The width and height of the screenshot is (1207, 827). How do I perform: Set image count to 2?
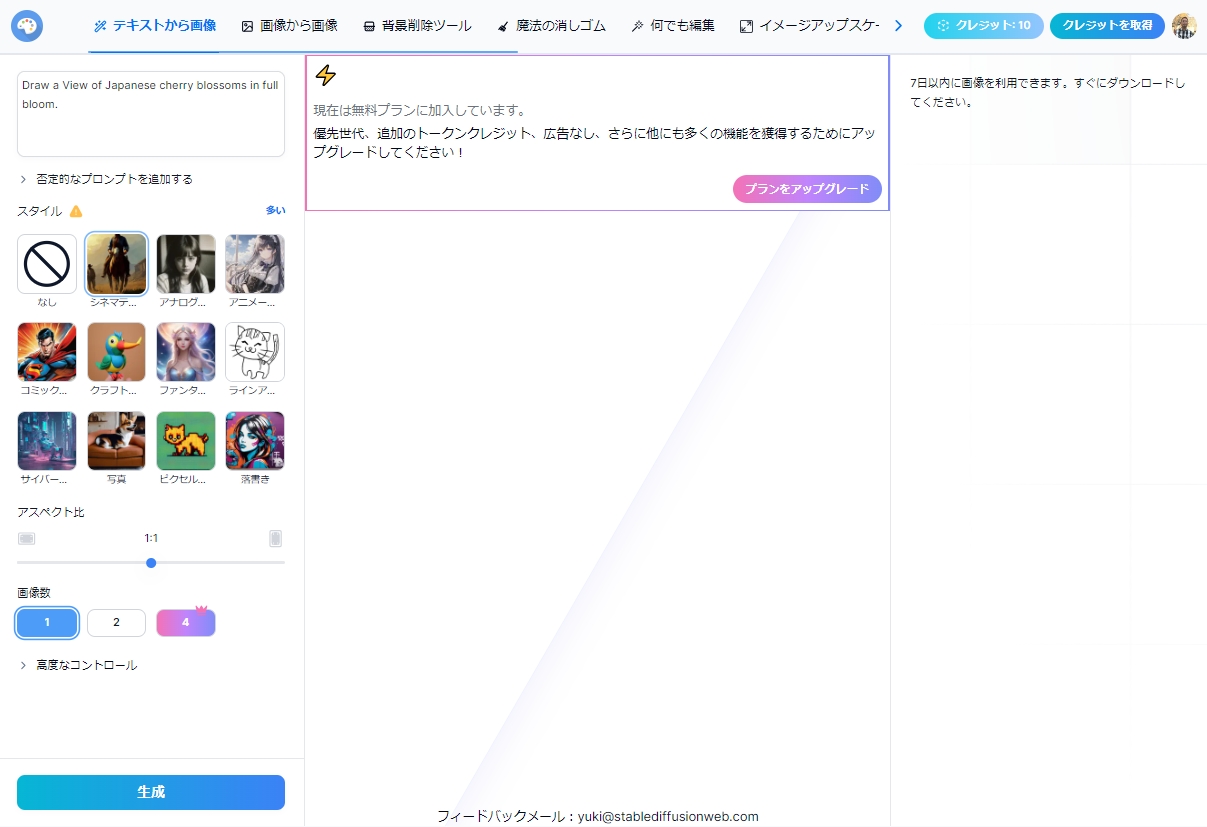(116, 623)
